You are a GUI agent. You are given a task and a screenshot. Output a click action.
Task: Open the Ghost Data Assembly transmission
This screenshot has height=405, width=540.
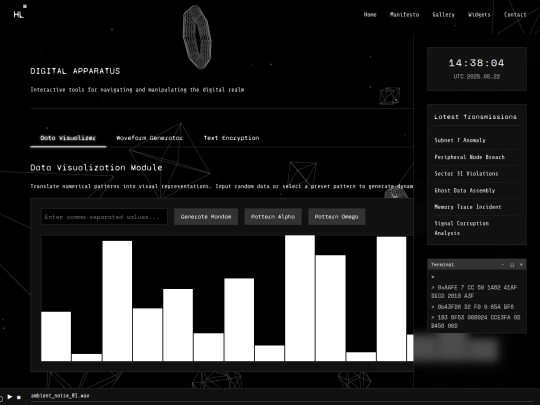click(x=465, y=190)
